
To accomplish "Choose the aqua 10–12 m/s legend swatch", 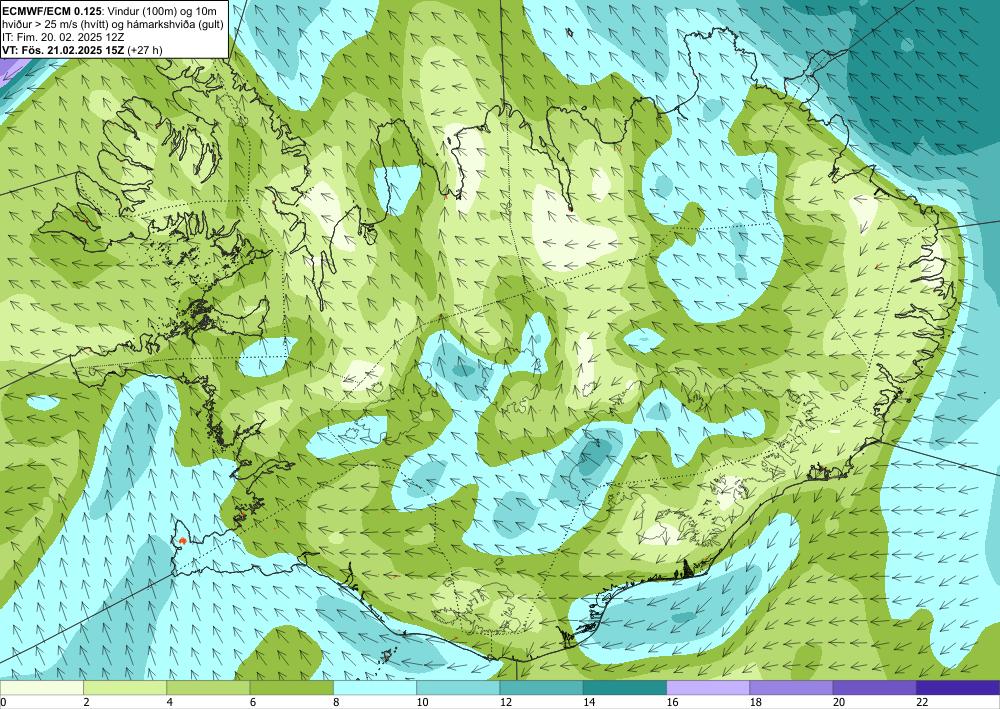I will 458,687.
